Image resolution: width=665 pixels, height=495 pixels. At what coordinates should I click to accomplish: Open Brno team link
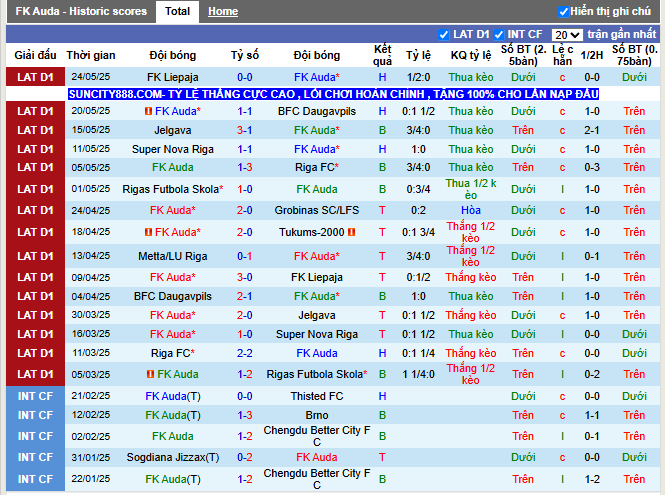(x=317, y=415)
